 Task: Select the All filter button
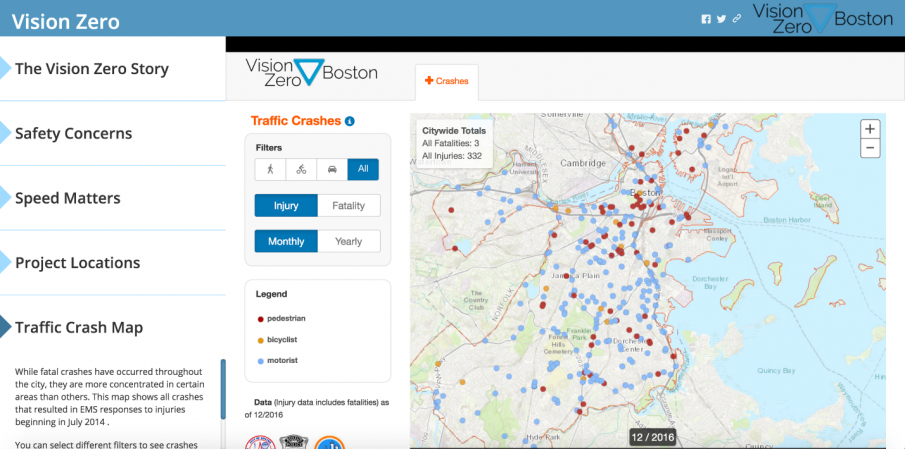pyautogui.click(x=363, y=170)
